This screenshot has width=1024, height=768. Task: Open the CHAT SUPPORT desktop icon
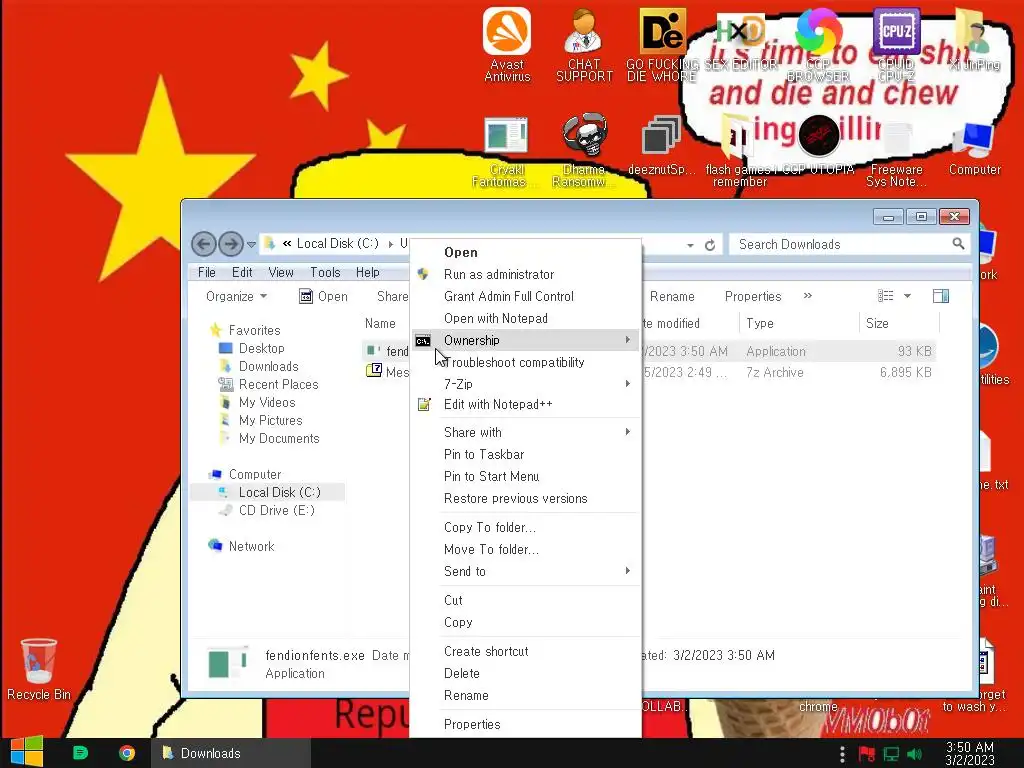click(x=584, y=44)
